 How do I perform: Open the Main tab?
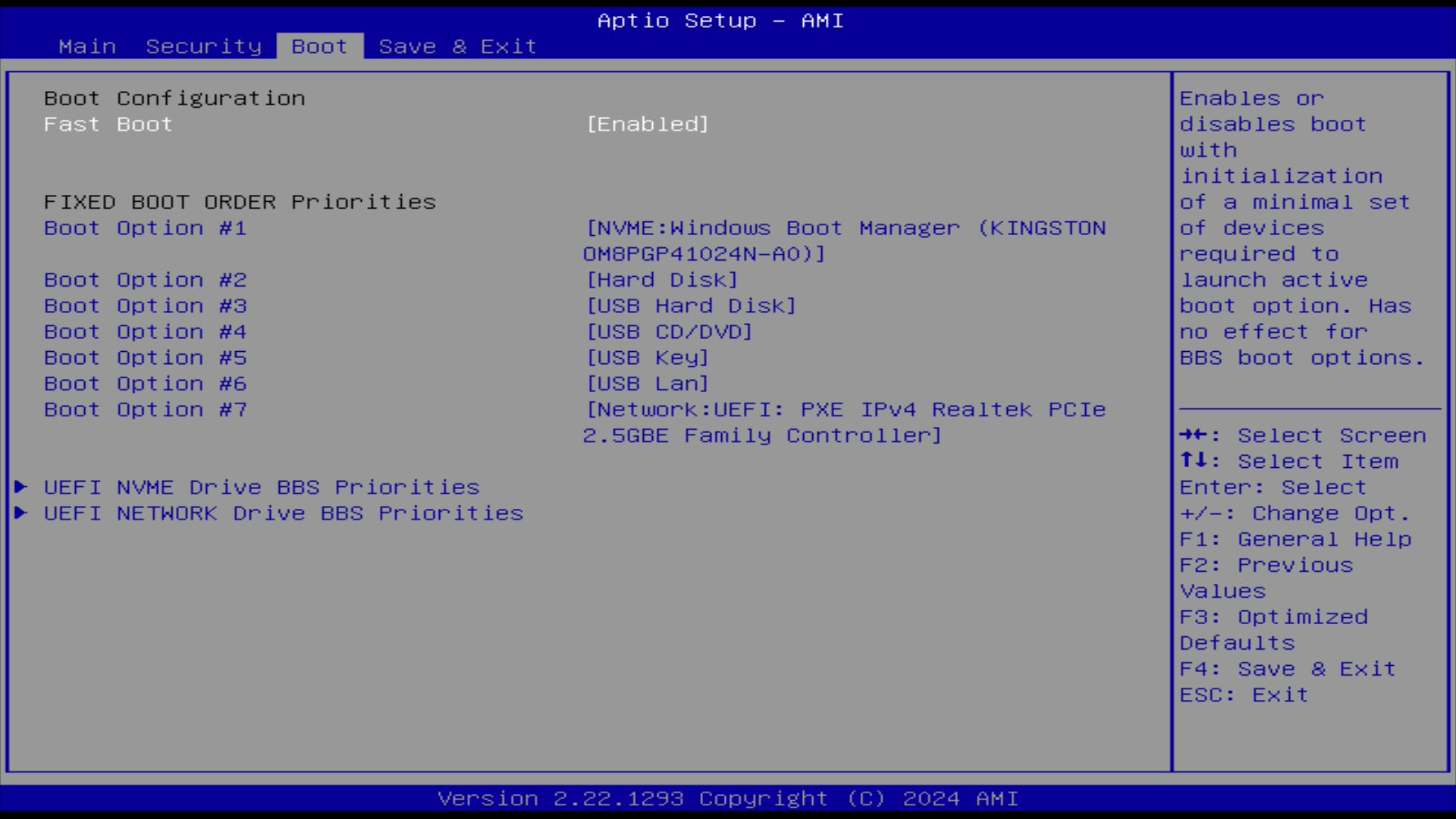[87, 46]
